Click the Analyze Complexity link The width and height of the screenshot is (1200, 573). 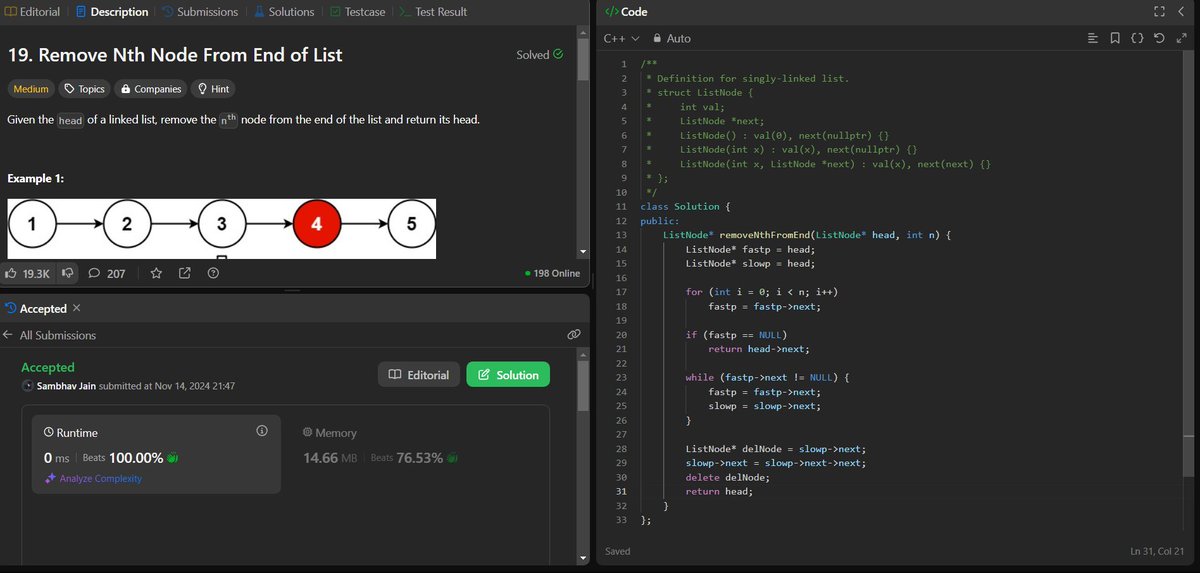[93, 479]
